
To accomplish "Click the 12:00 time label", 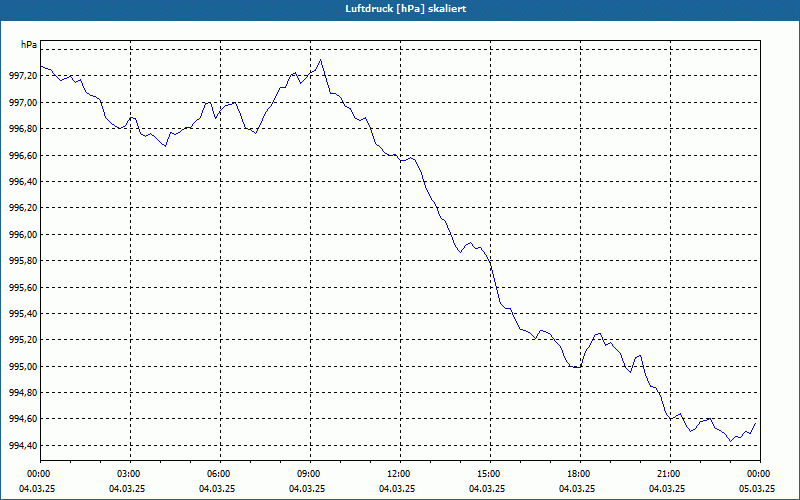I will pyautogui.click(x=400, y=474).
